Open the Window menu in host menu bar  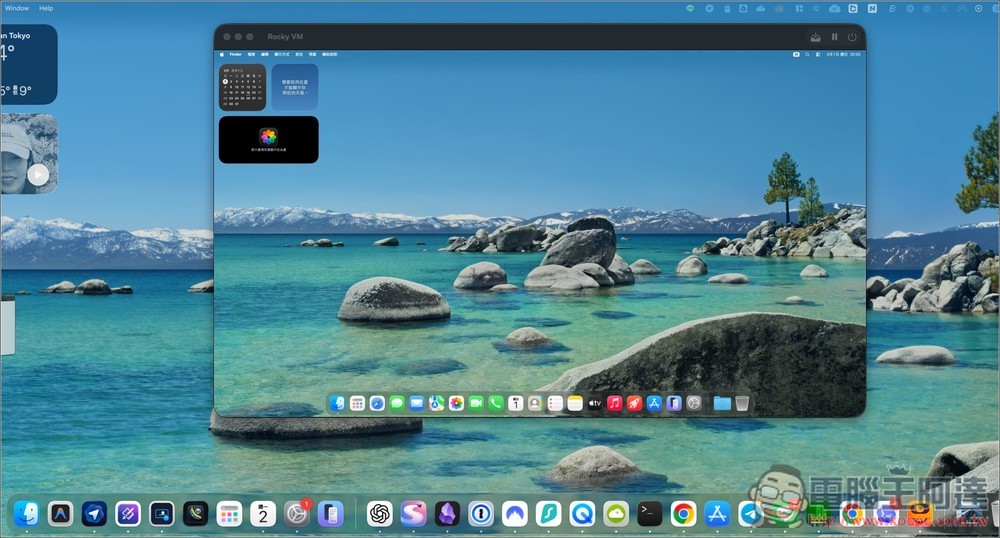tap(17, 8)
